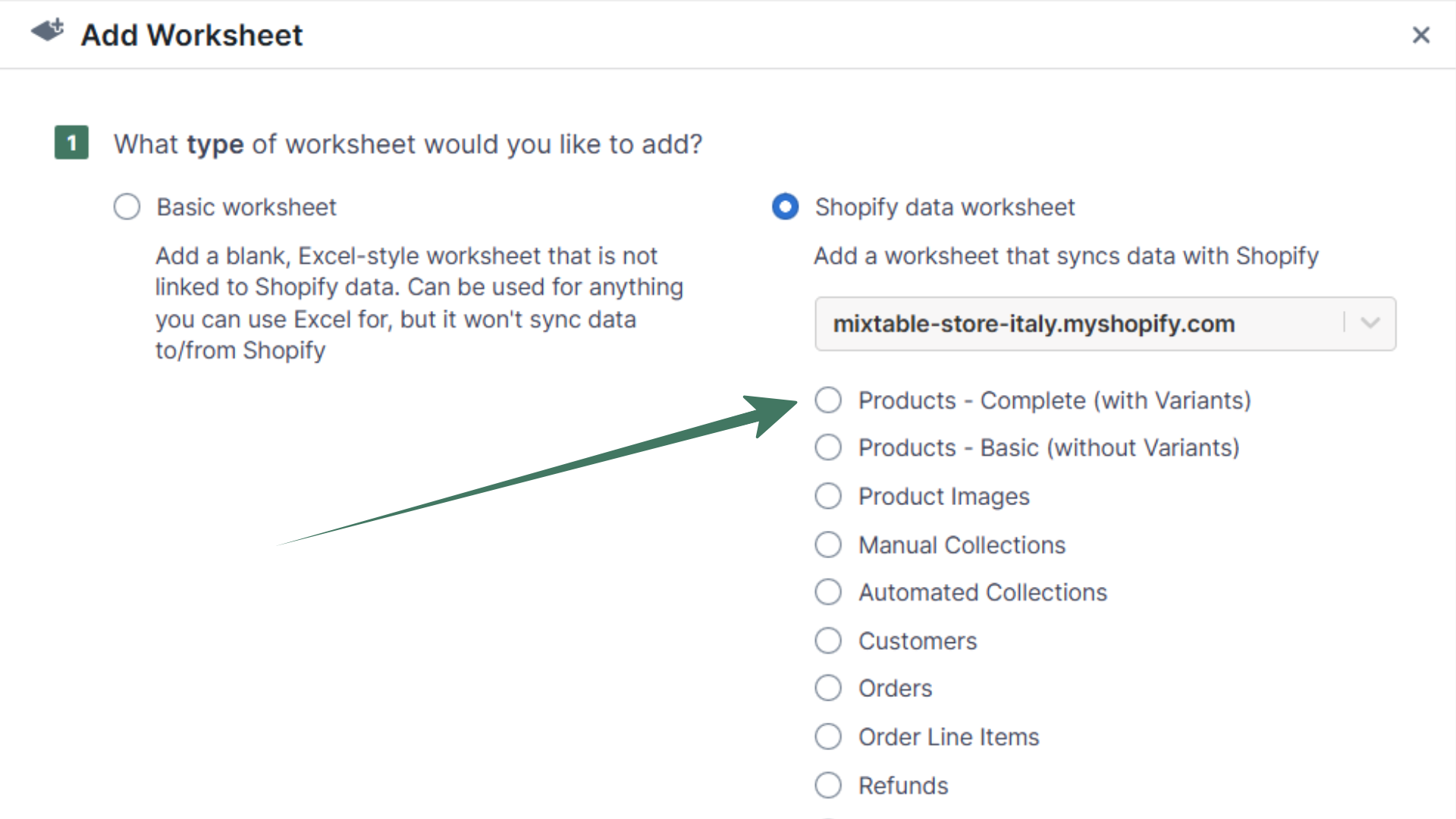1456x819 pixels.
Task: Select the Refunds radio option
Action: [828, 786]
